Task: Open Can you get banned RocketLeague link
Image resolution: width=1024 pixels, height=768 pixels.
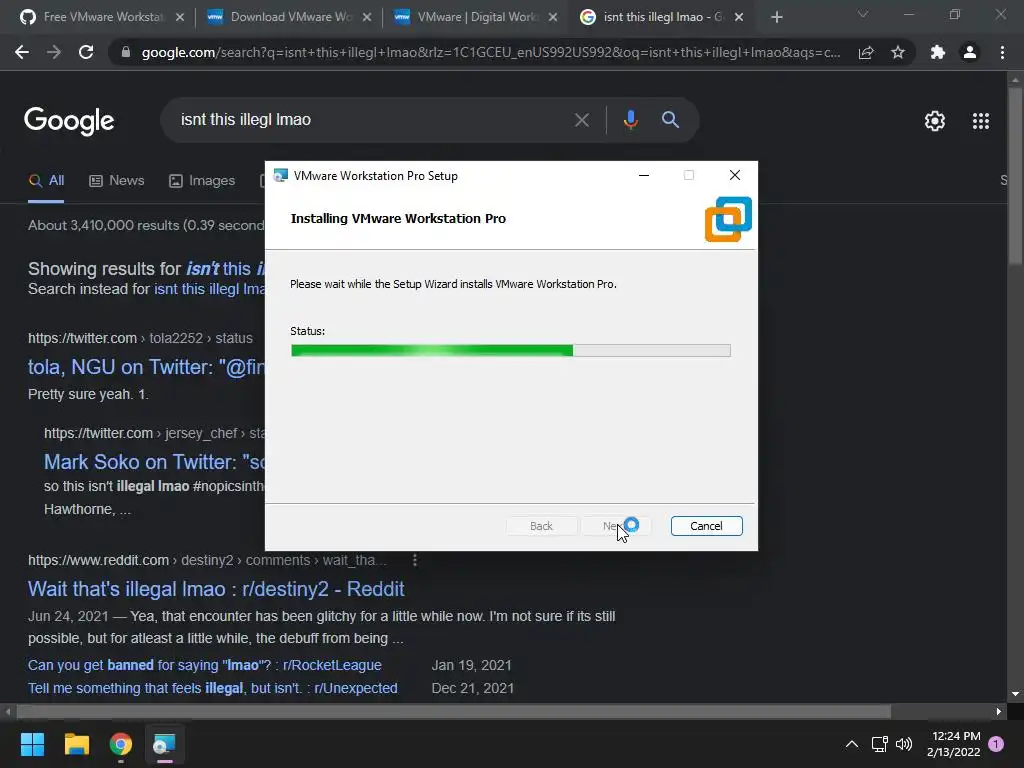Action: pos(204,665)
